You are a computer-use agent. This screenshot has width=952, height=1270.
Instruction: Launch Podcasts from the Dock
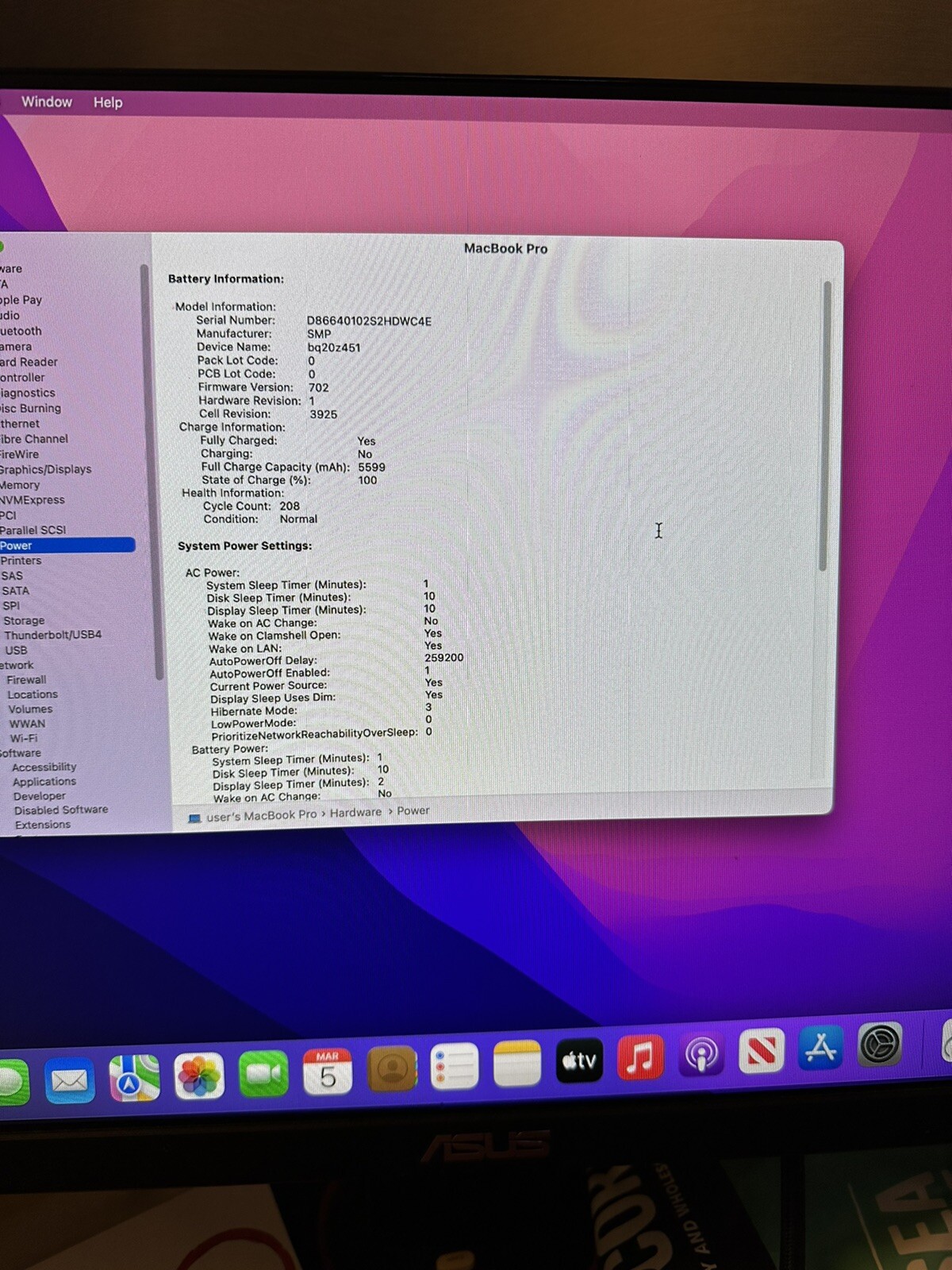701,1053
